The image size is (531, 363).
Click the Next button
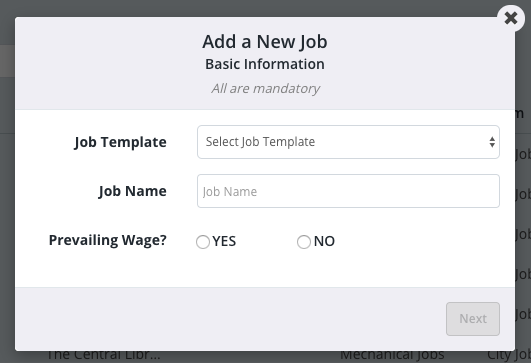click(473, 319)
